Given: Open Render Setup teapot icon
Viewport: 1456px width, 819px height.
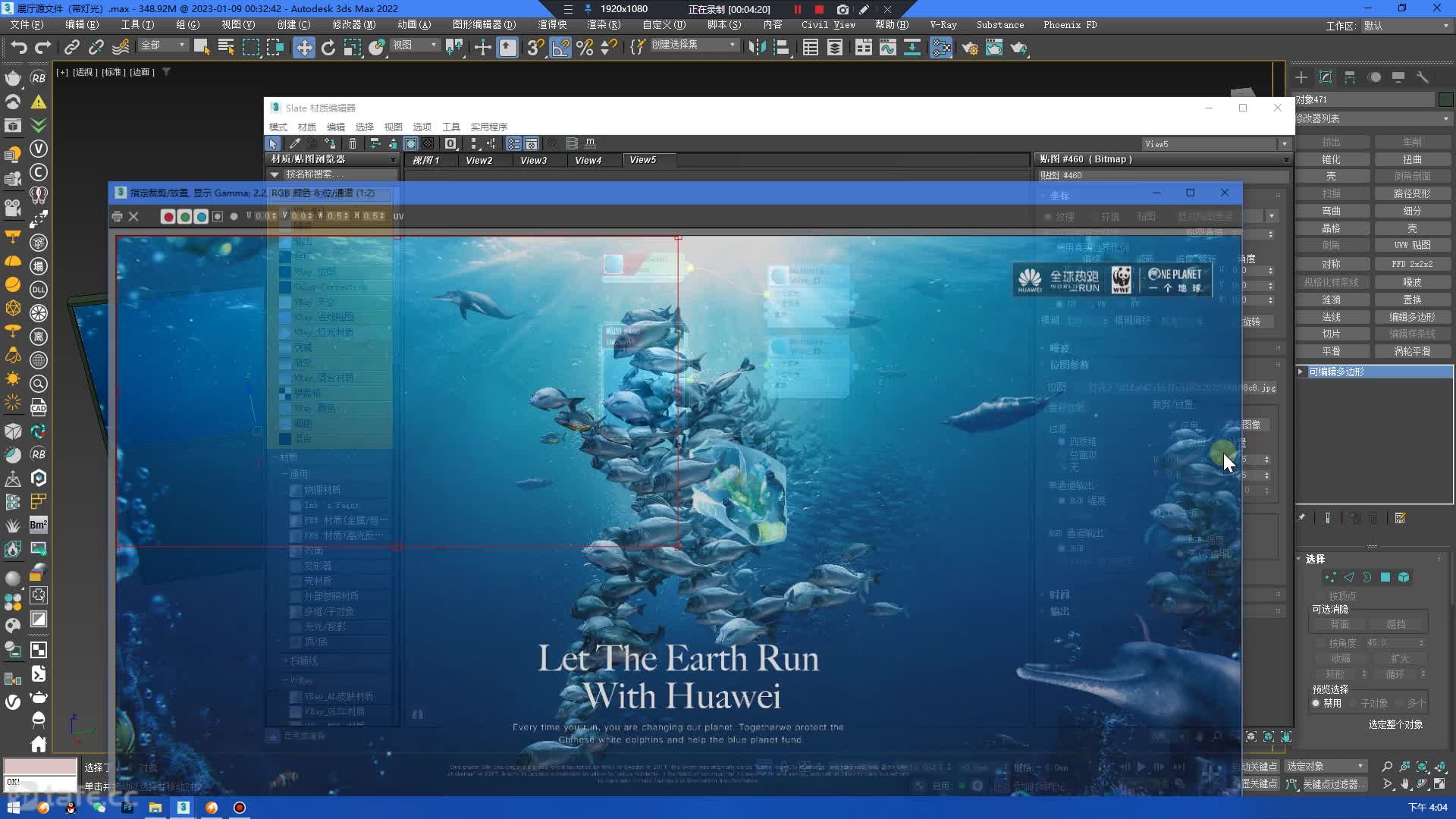Looking at the screenshot, I should tap(970, 47).
